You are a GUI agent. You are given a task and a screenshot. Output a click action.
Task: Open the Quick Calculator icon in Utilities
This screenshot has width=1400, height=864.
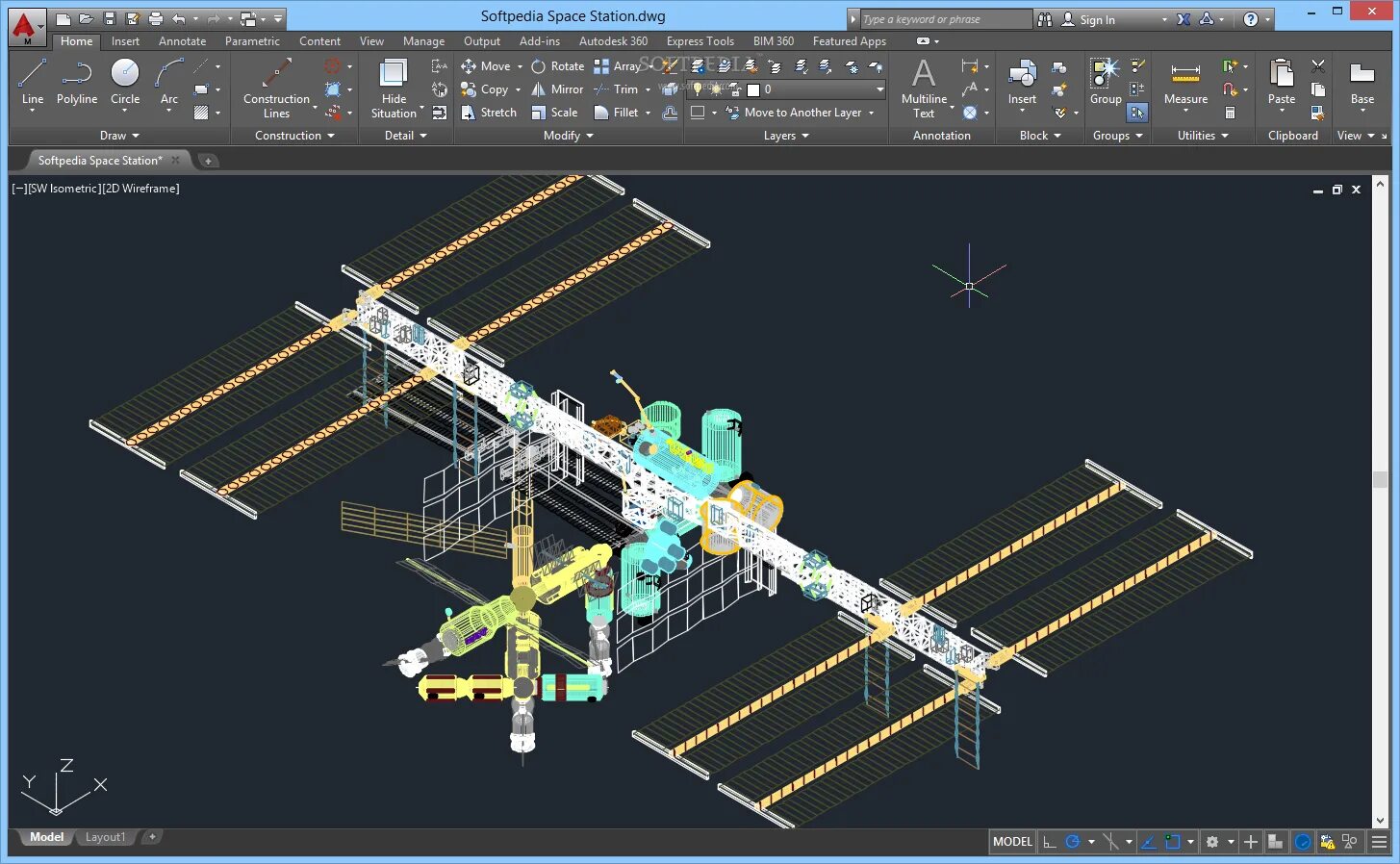(x=1230, y=113)
